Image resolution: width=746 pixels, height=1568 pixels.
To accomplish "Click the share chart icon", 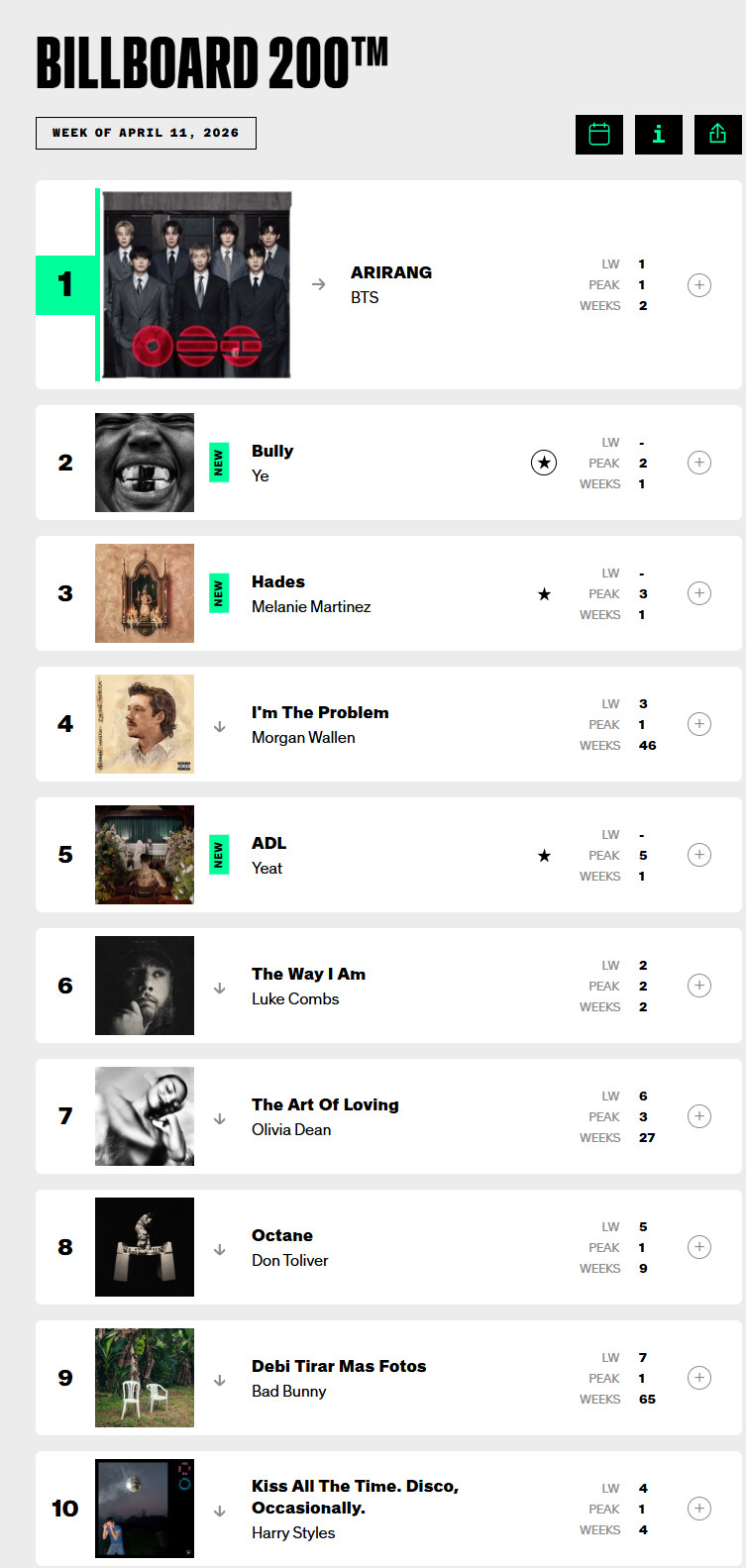I will (x=717, y=134).
